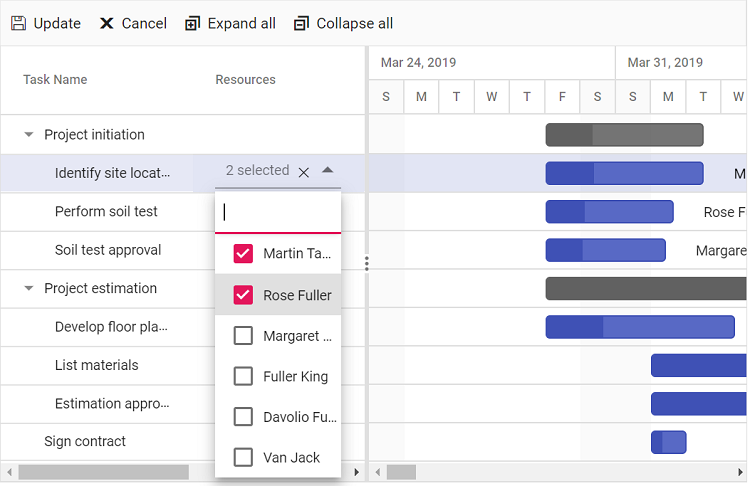
Task: Select Soil test approval task
Action: coord(108,250)
